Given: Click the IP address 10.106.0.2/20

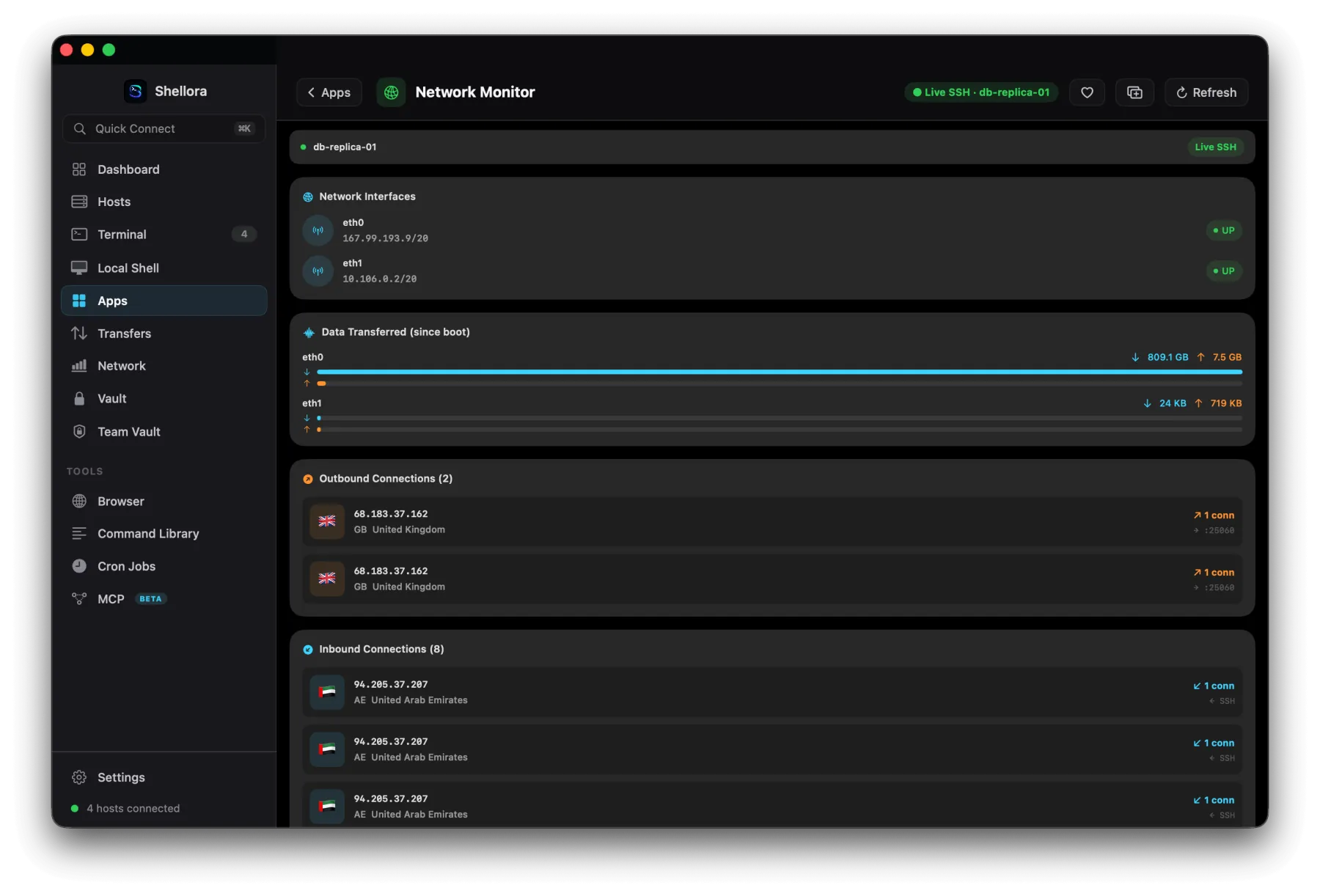Looking at the screenshot, I should pos(380,279).
